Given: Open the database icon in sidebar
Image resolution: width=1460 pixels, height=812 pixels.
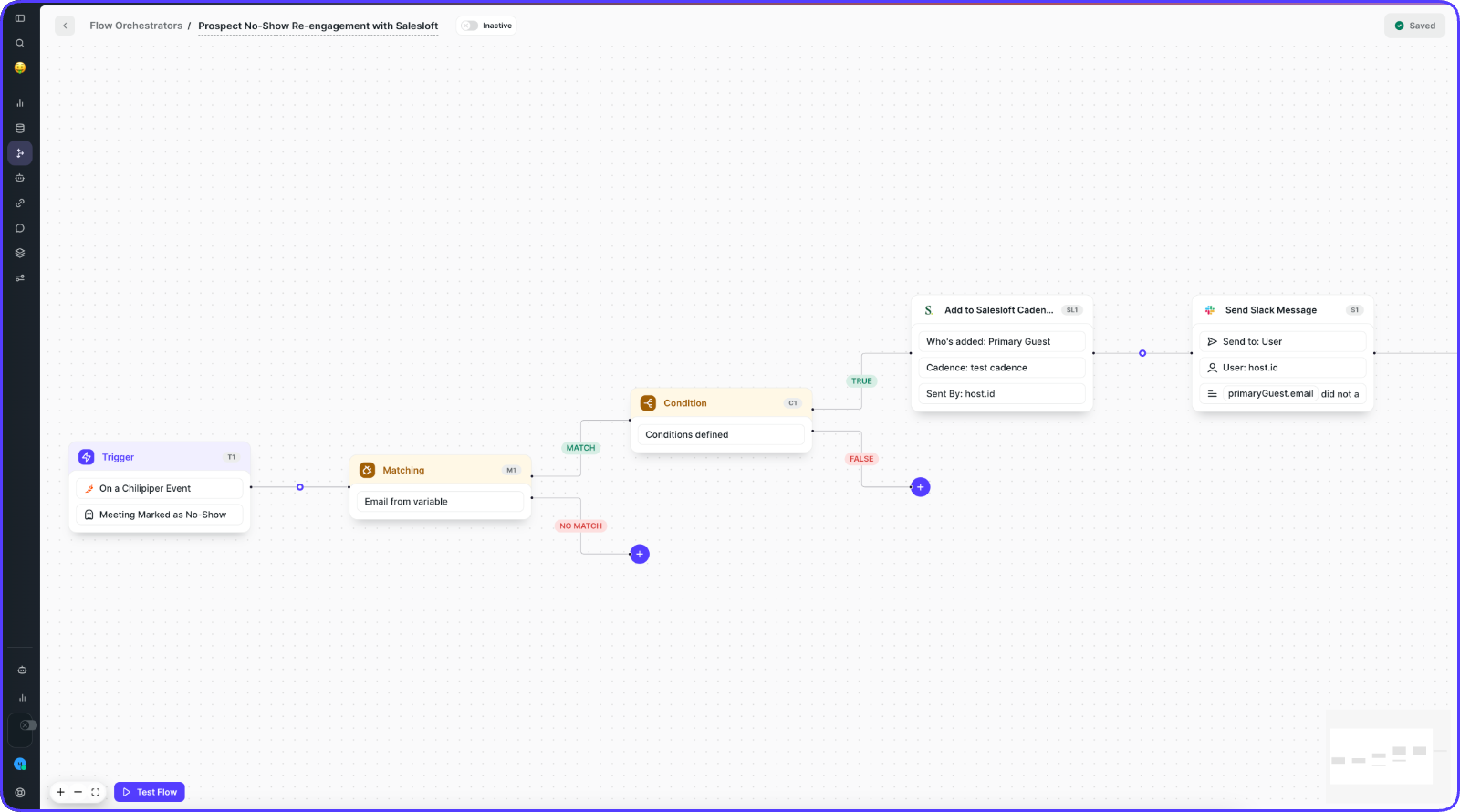Looking at the screenshot, I should (x=20, y=129).
